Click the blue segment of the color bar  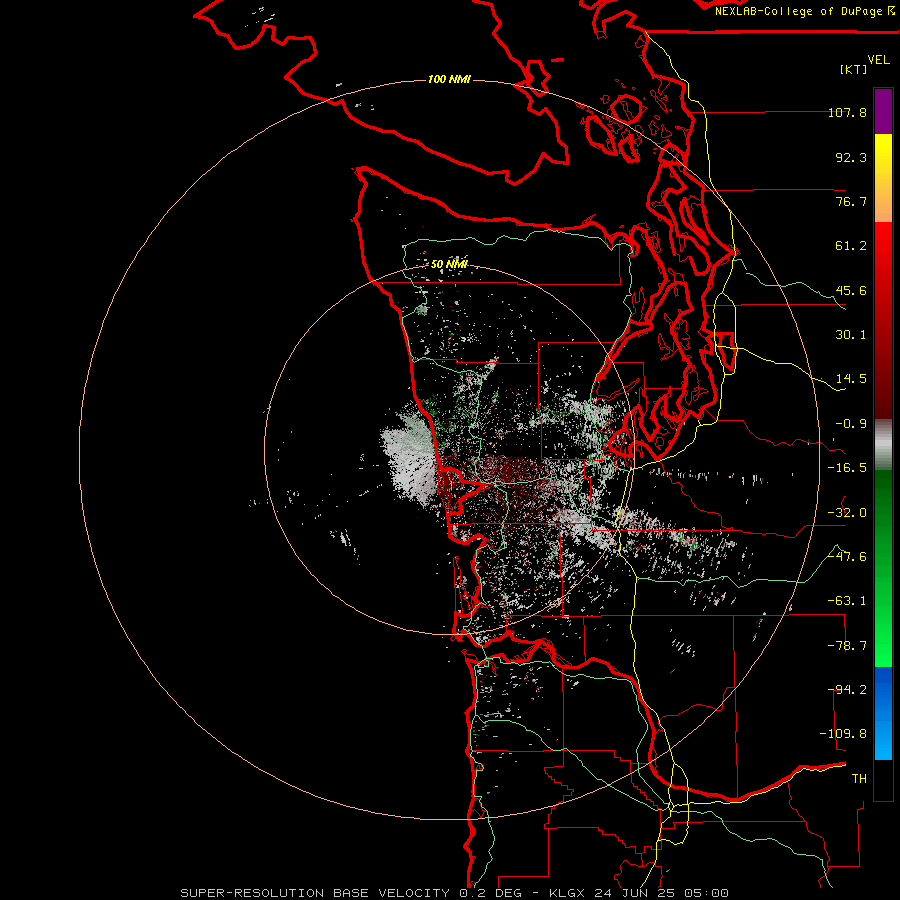883,713
